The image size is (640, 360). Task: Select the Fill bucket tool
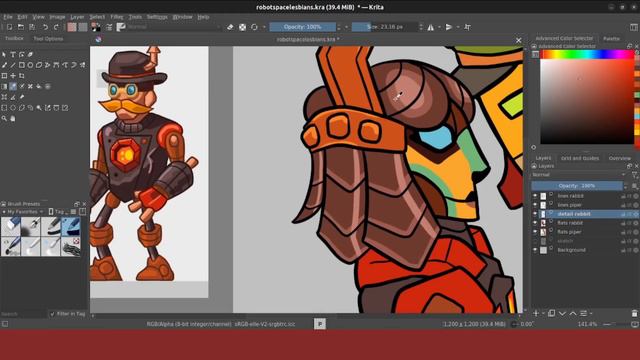tap(39, 86)
